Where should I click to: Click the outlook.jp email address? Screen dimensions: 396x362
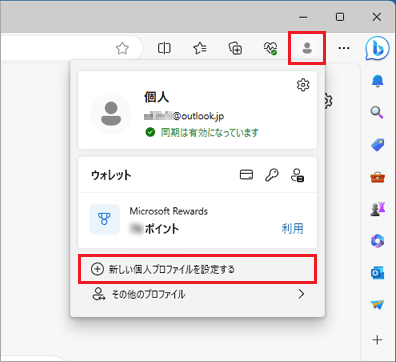click(x=184, y=116)
